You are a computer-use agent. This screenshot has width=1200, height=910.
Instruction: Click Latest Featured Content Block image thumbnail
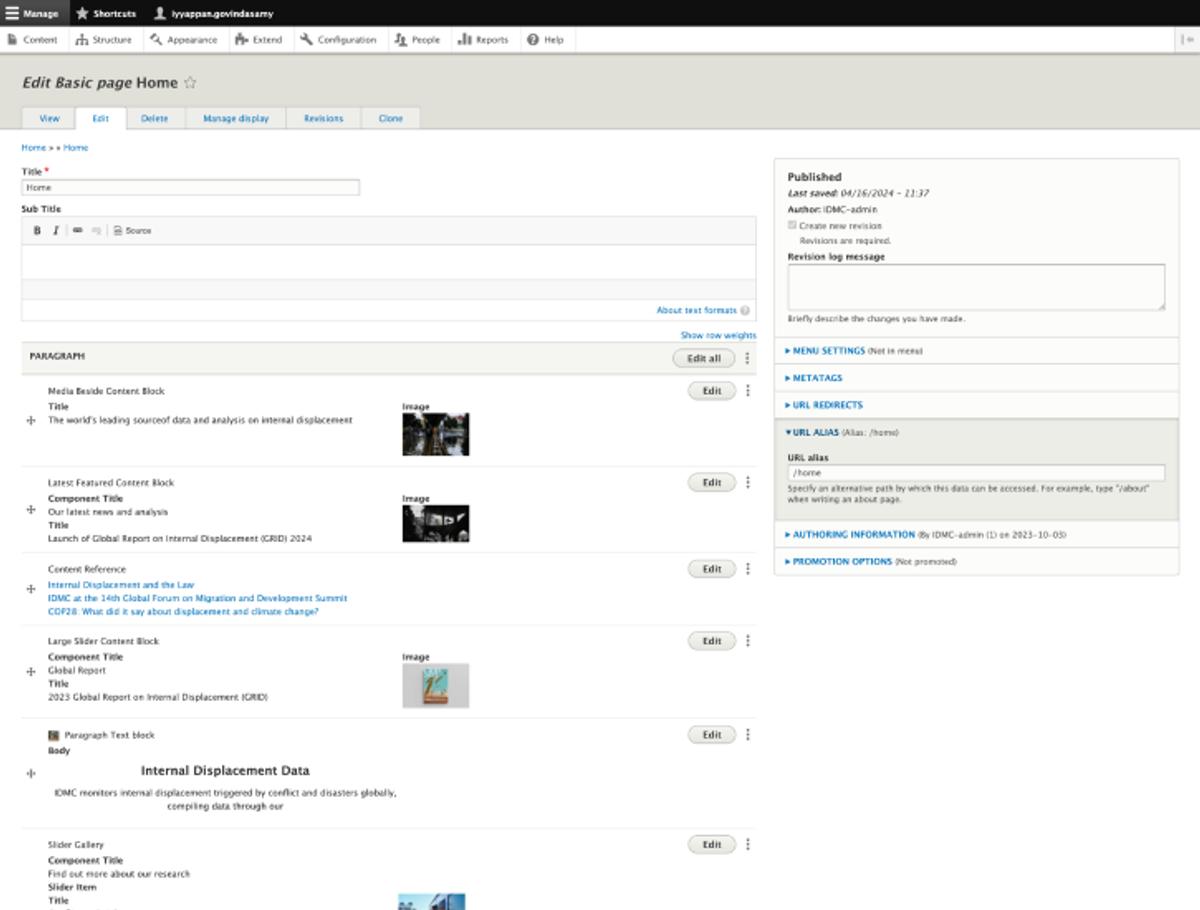(x=435, y=523)
